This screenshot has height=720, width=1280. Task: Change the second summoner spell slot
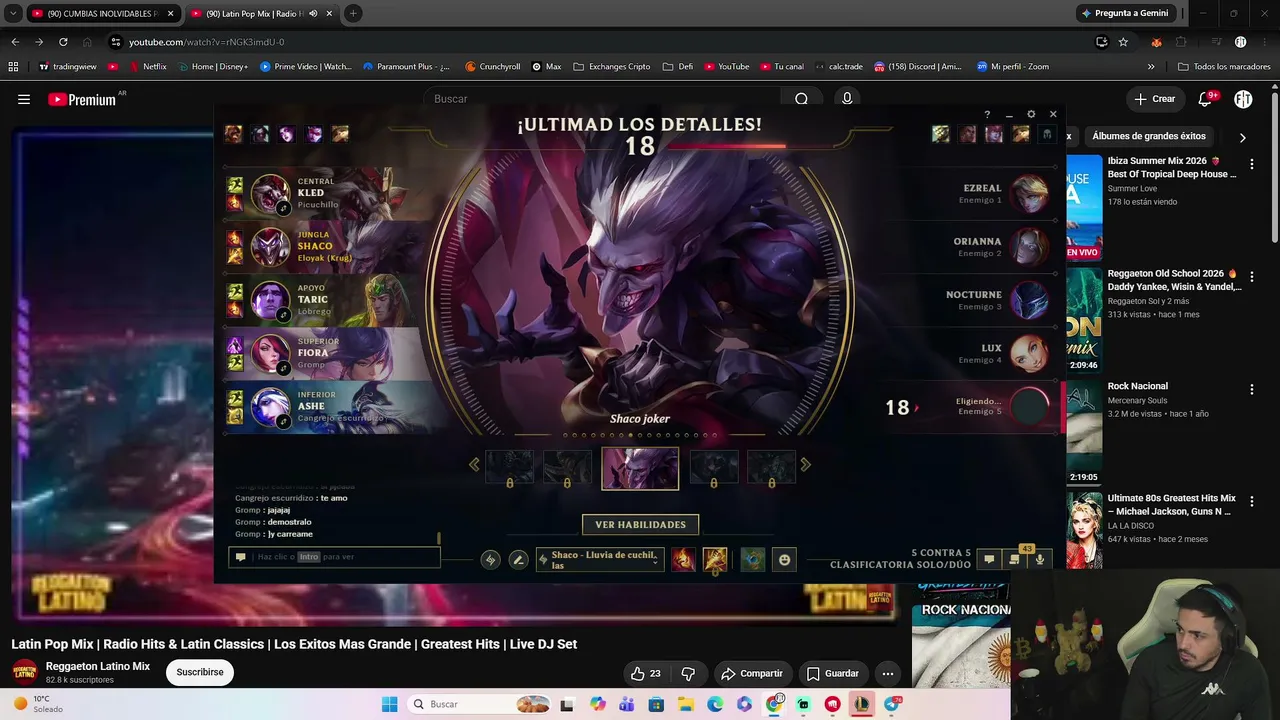click(x=715, y=560)
